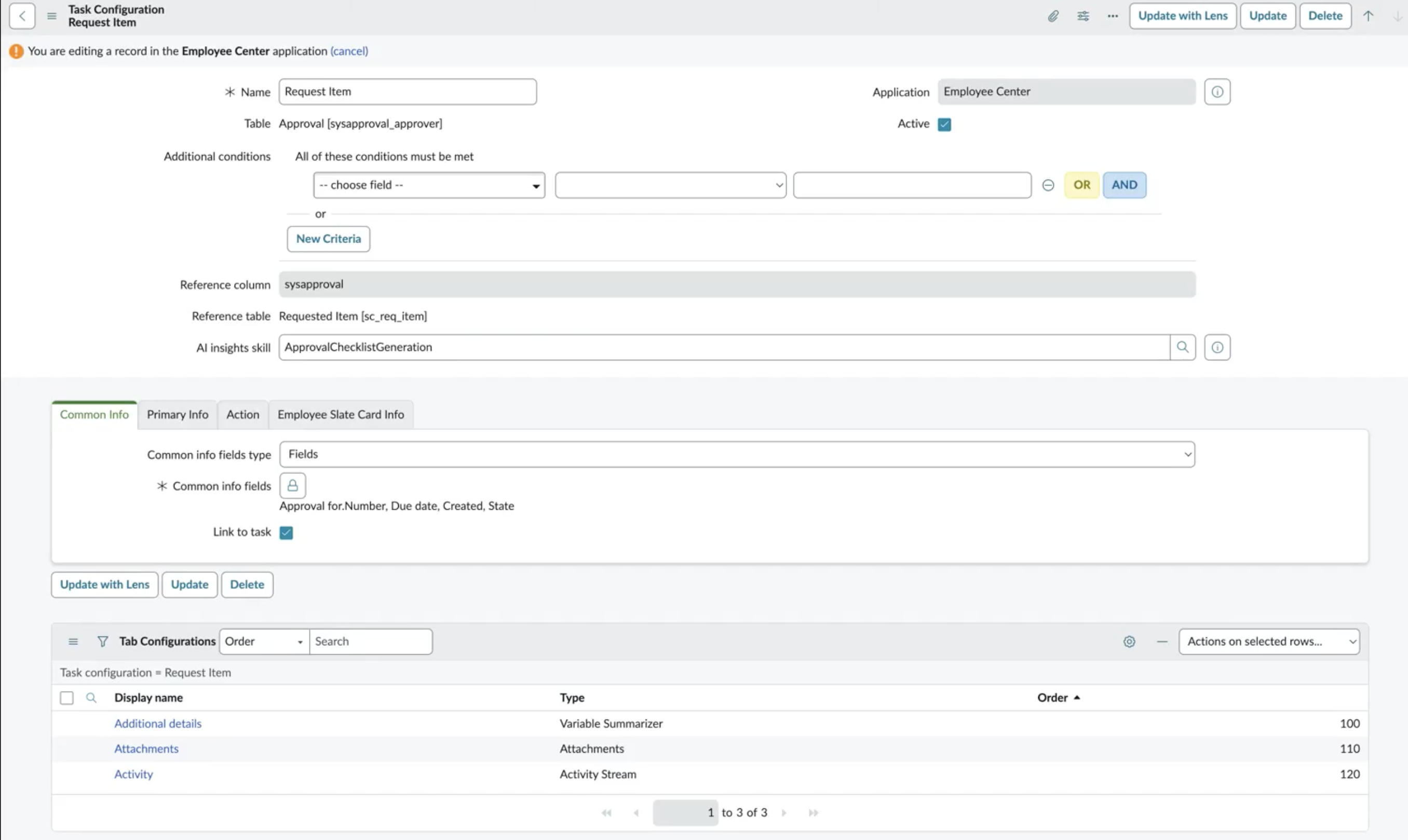Click 'Variable Summarizer' type cell
Viewport: 1408px width, 840px height.
(x=611, y=723)
